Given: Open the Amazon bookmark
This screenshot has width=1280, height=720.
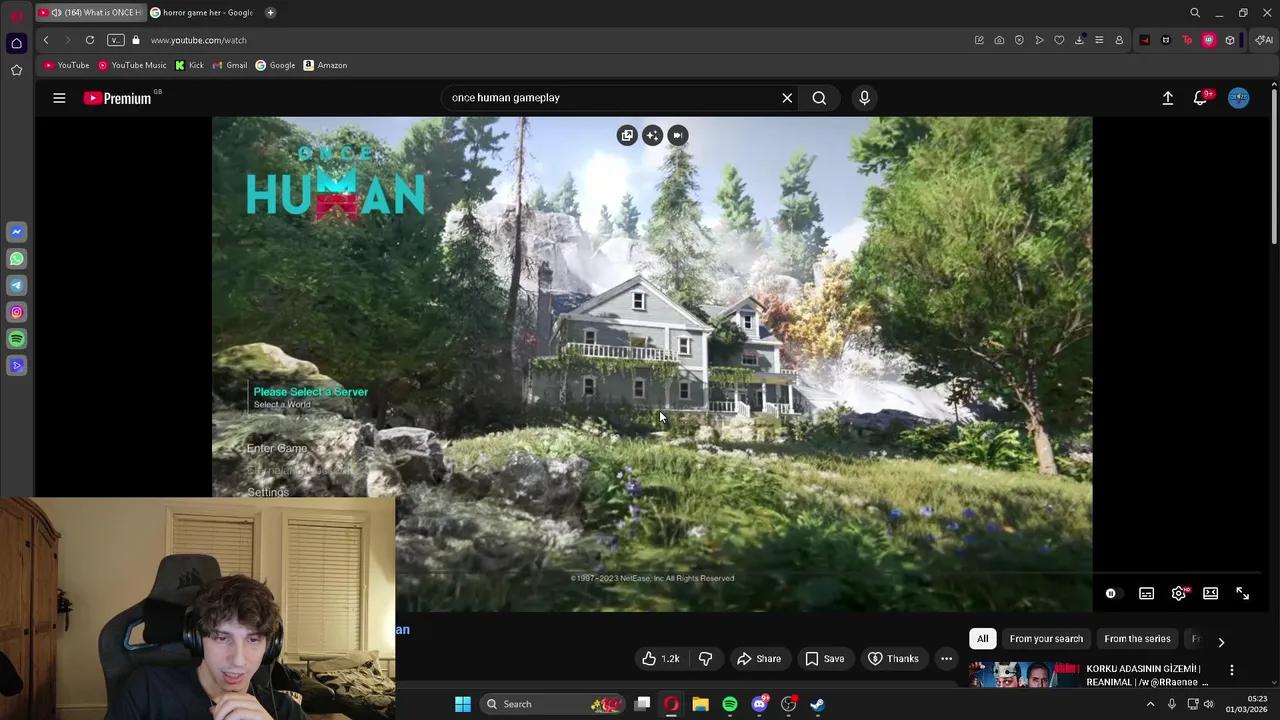Looking at the screenshot, I should [x=325, y=65].
